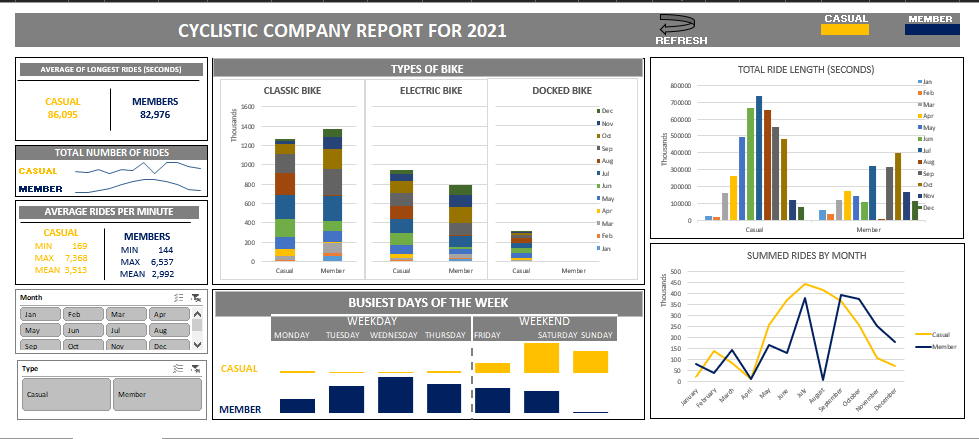Toggle multi-select in Month slicer

coord(179,298)
